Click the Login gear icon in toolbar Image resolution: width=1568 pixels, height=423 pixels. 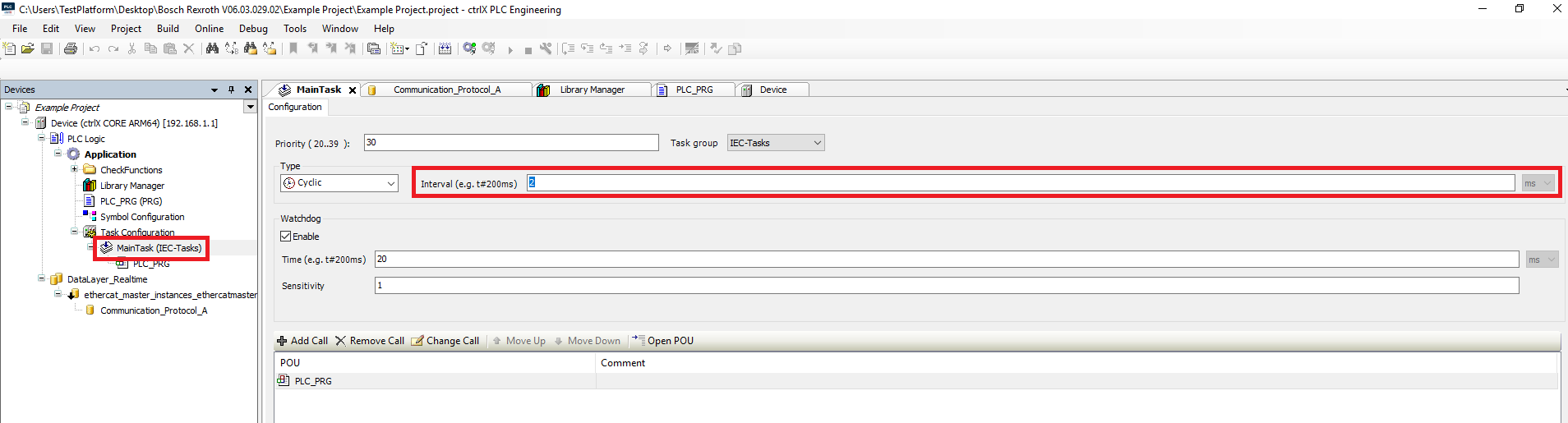tap(469, 48)
